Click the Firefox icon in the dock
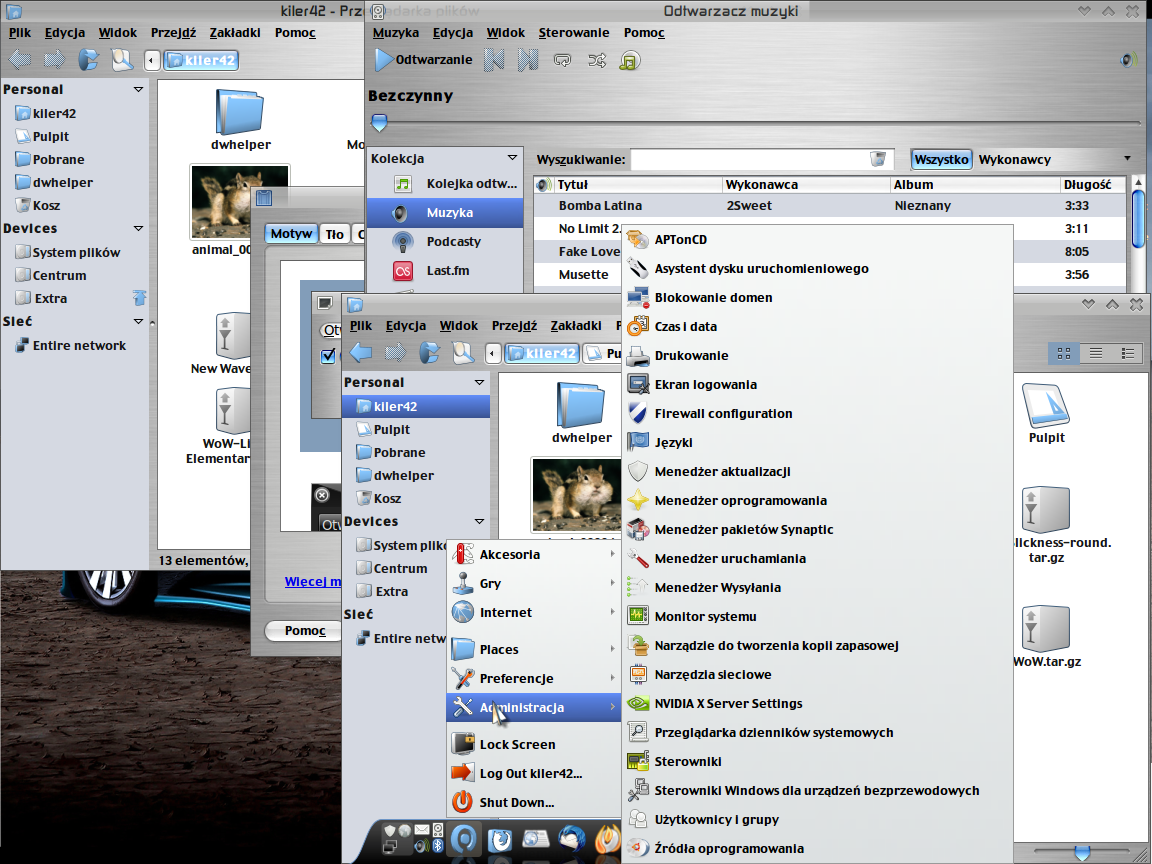 500,839
